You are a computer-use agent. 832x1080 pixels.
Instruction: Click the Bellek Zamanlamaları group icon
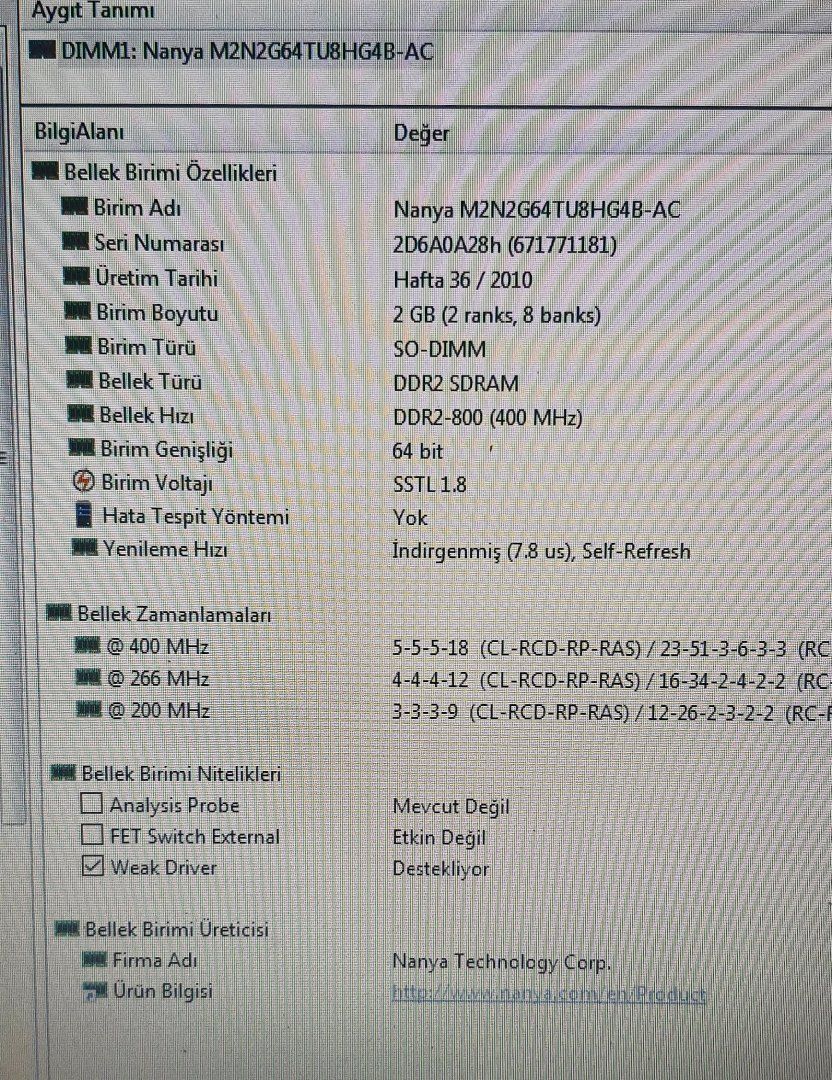pyautogui.click(x=59, y=612)
